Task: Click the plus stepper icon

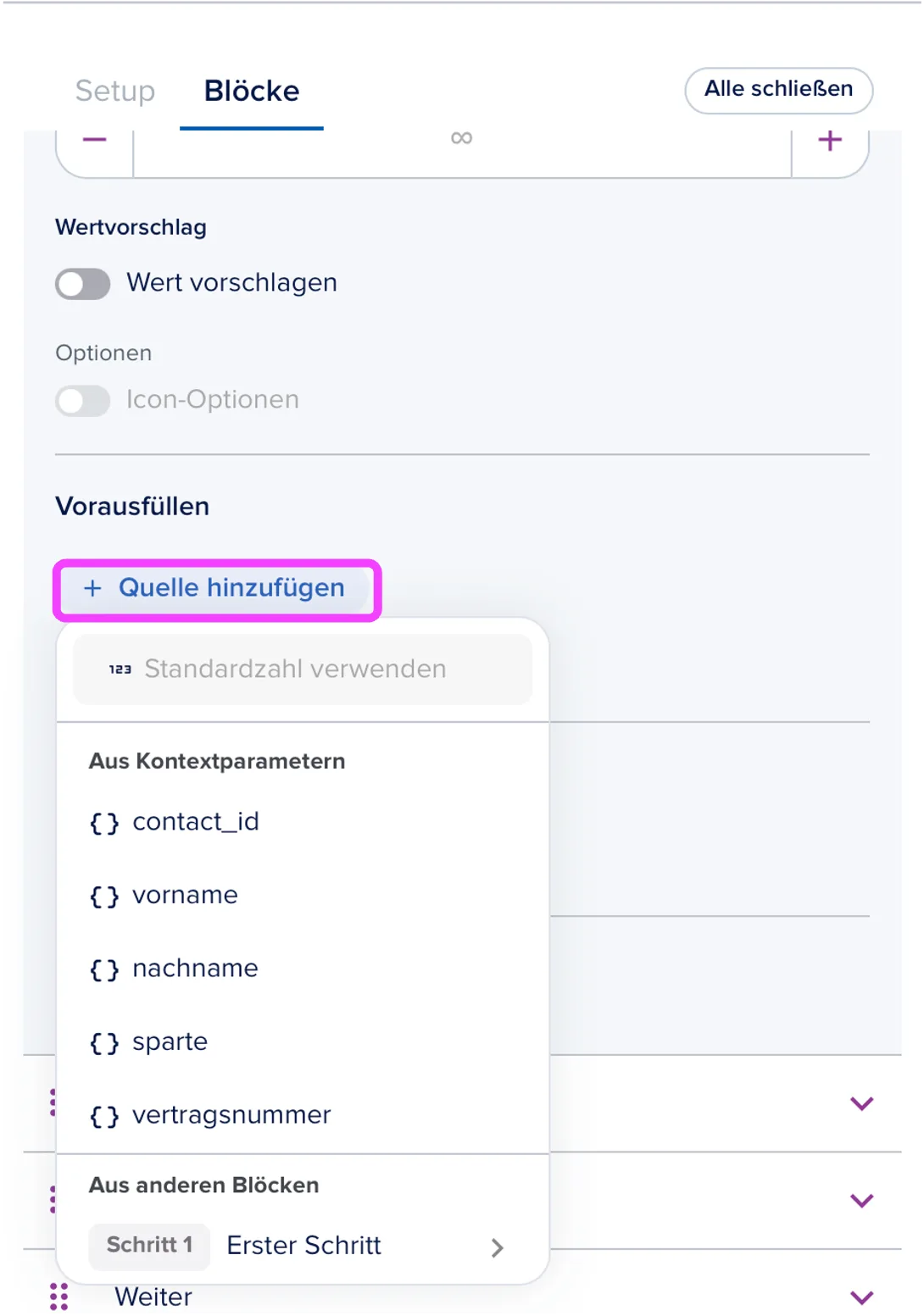Action: click(830, 140)
